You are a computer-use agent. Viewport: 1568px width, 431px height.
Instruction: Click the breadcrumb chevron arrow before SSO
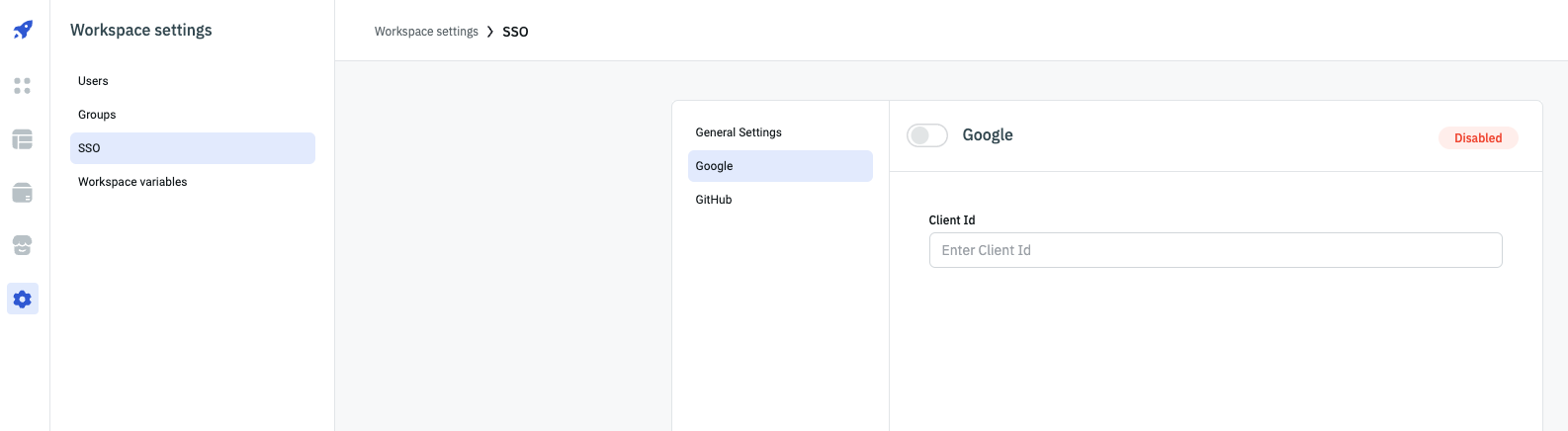[490, 32]
